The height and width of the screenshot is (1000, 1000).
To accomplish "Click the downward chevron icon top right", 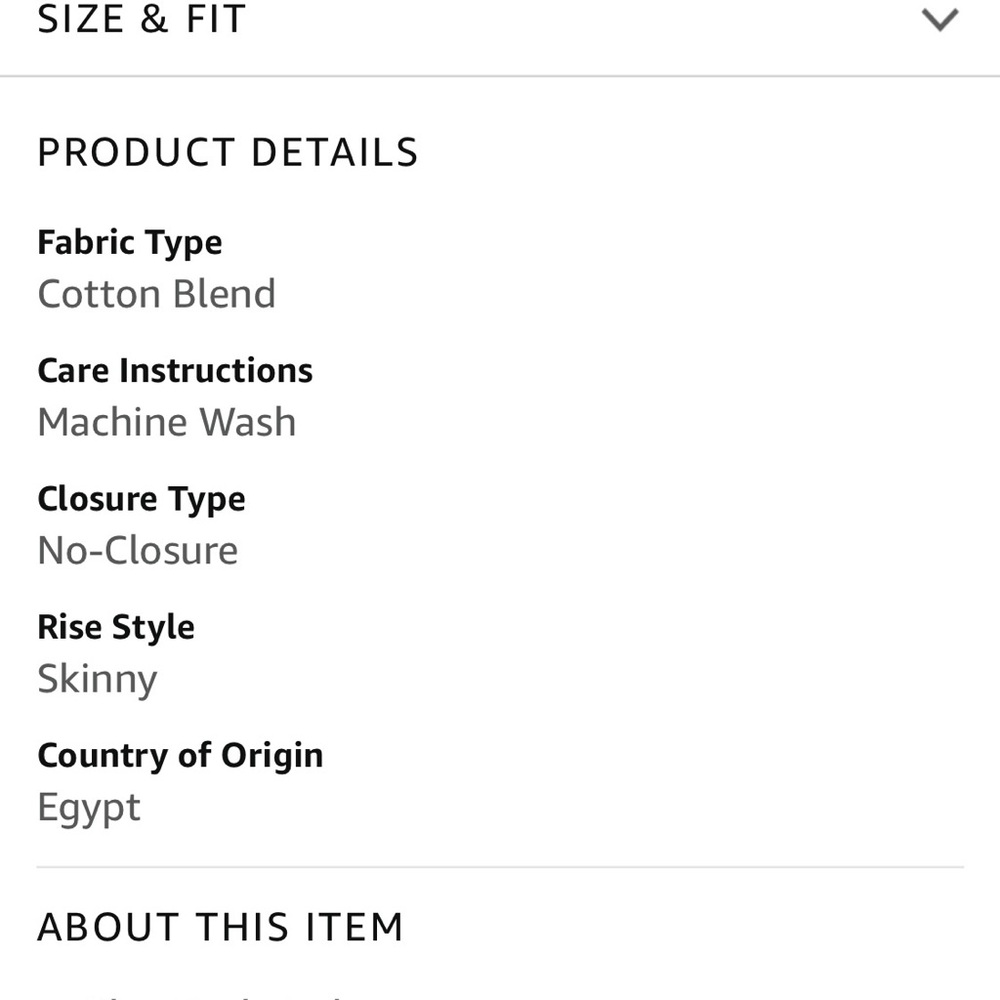I will pos(938,18).
